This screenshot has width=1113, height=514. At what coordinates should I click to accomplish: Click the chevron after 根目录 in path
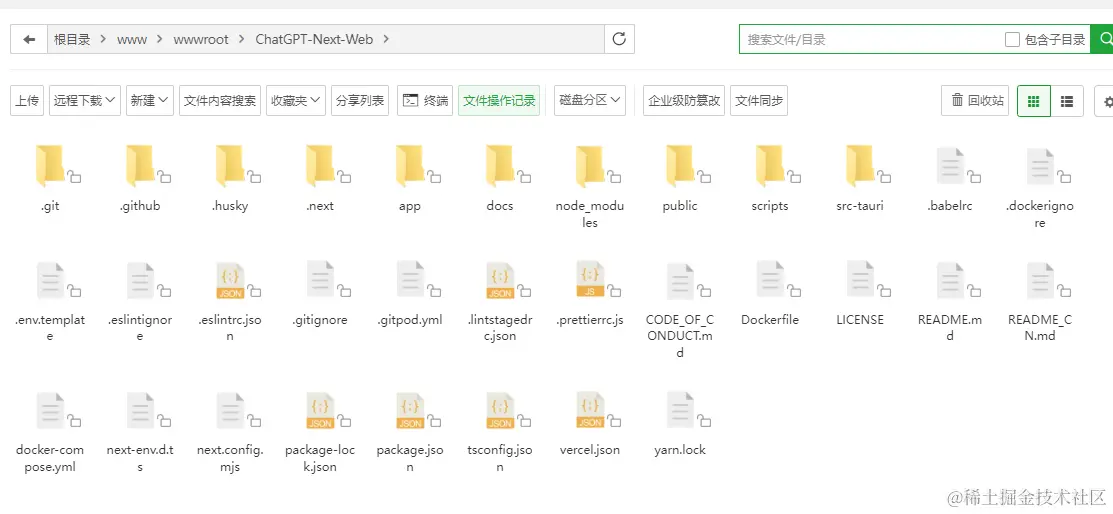click(x=104, y=40)
